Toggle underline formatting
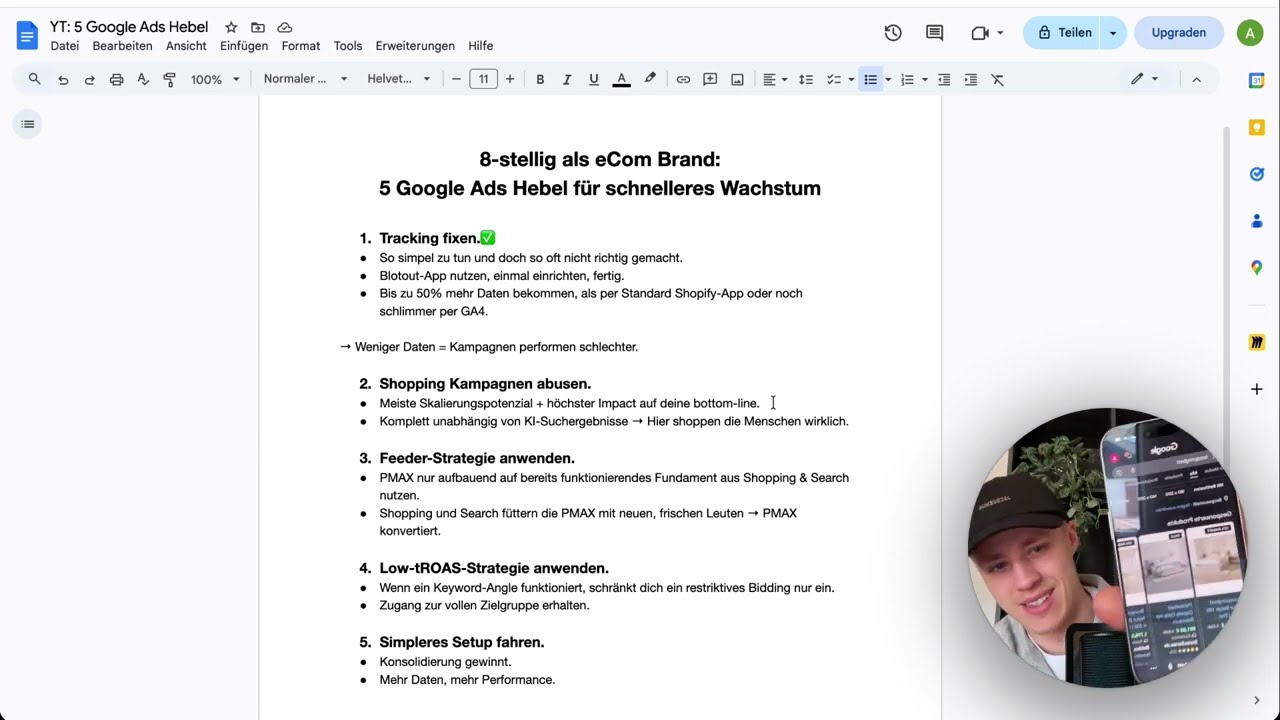The image size is (1280, 720). (594, 79)
